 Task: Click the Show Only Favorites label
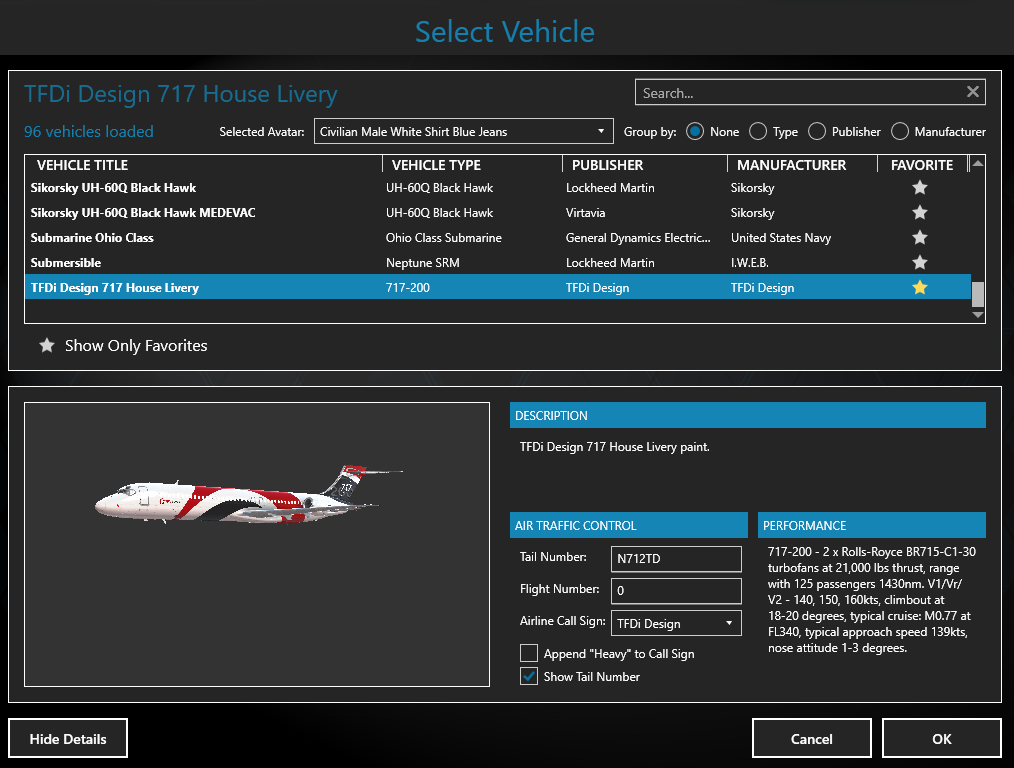[x=136, y=345]
